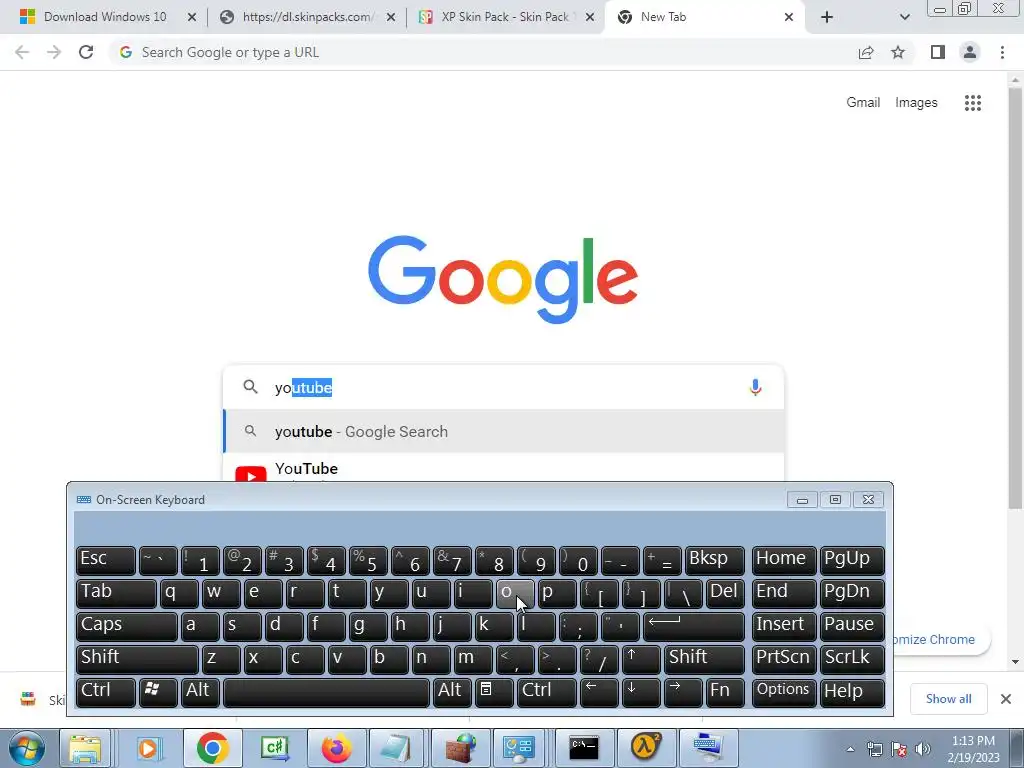Click the space bar key
Image resolution: width=1024 pixels, height=768 pixels.
coord(326,692)
